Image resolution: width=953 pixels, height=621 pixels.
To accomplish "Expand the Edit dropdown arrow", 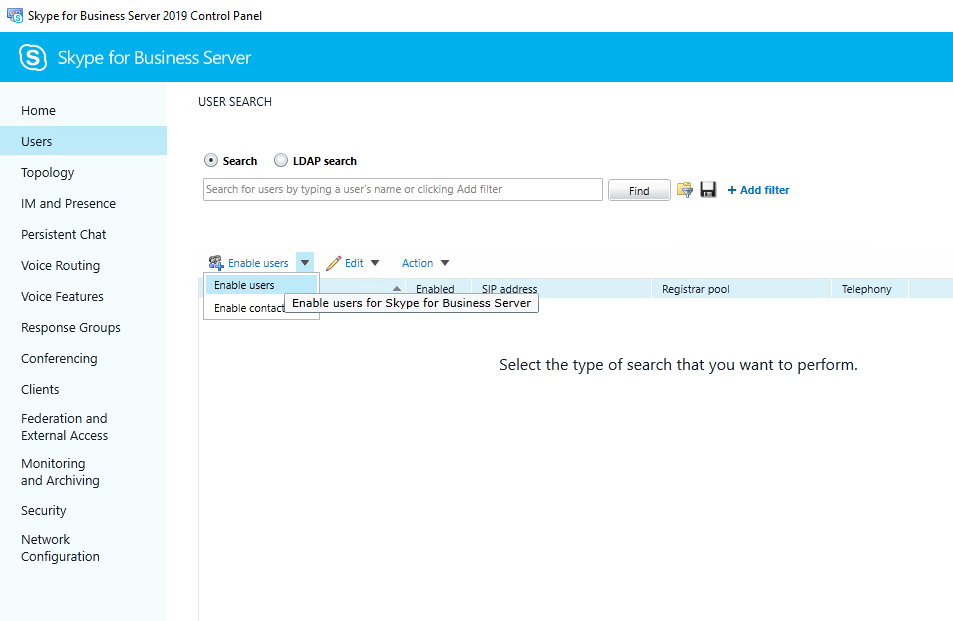I will coord(375,263).
